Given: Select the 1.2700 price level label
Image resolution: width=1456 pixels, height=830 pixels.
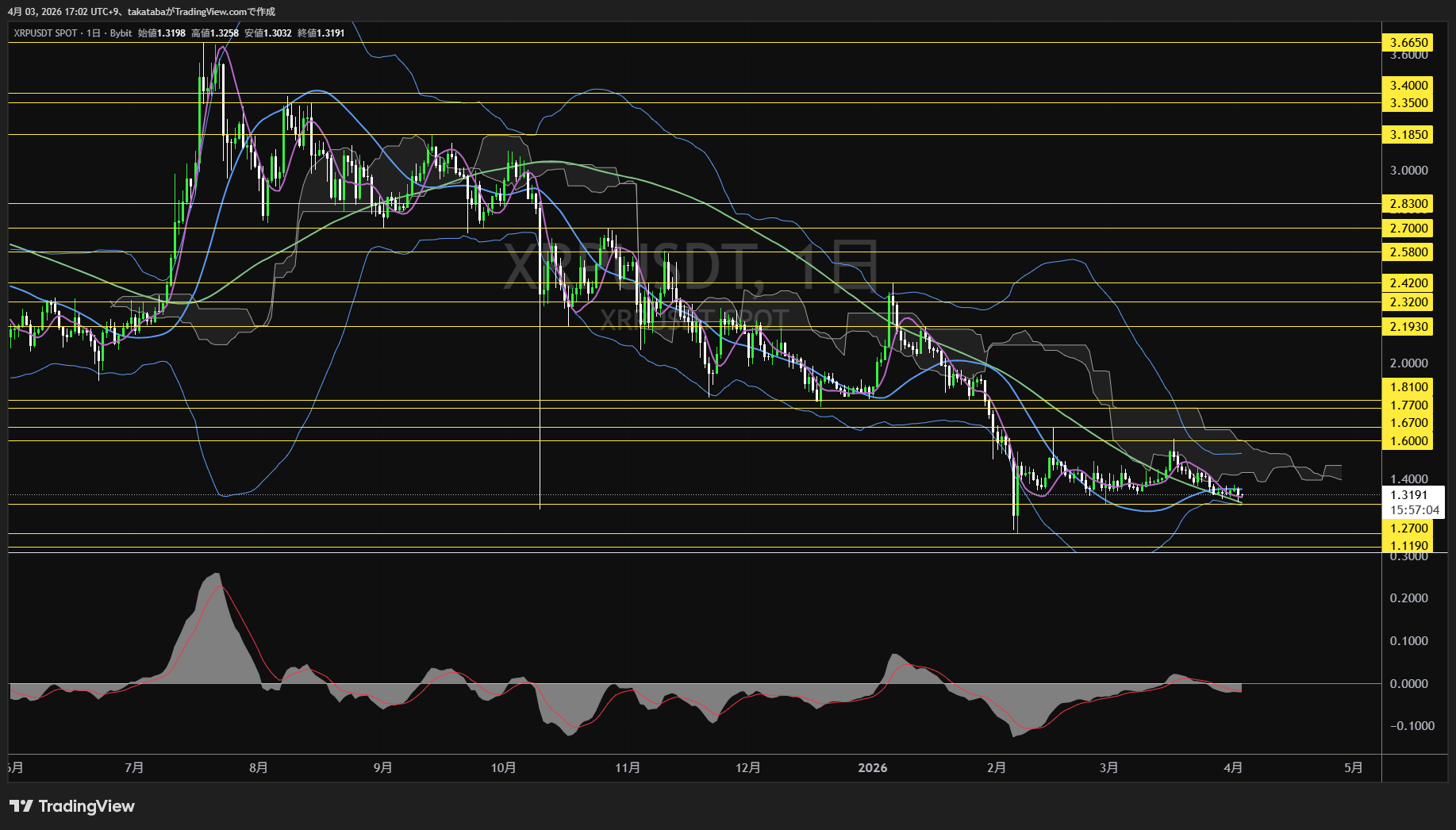Looking at the screenshot, I should coord(1408,528).
